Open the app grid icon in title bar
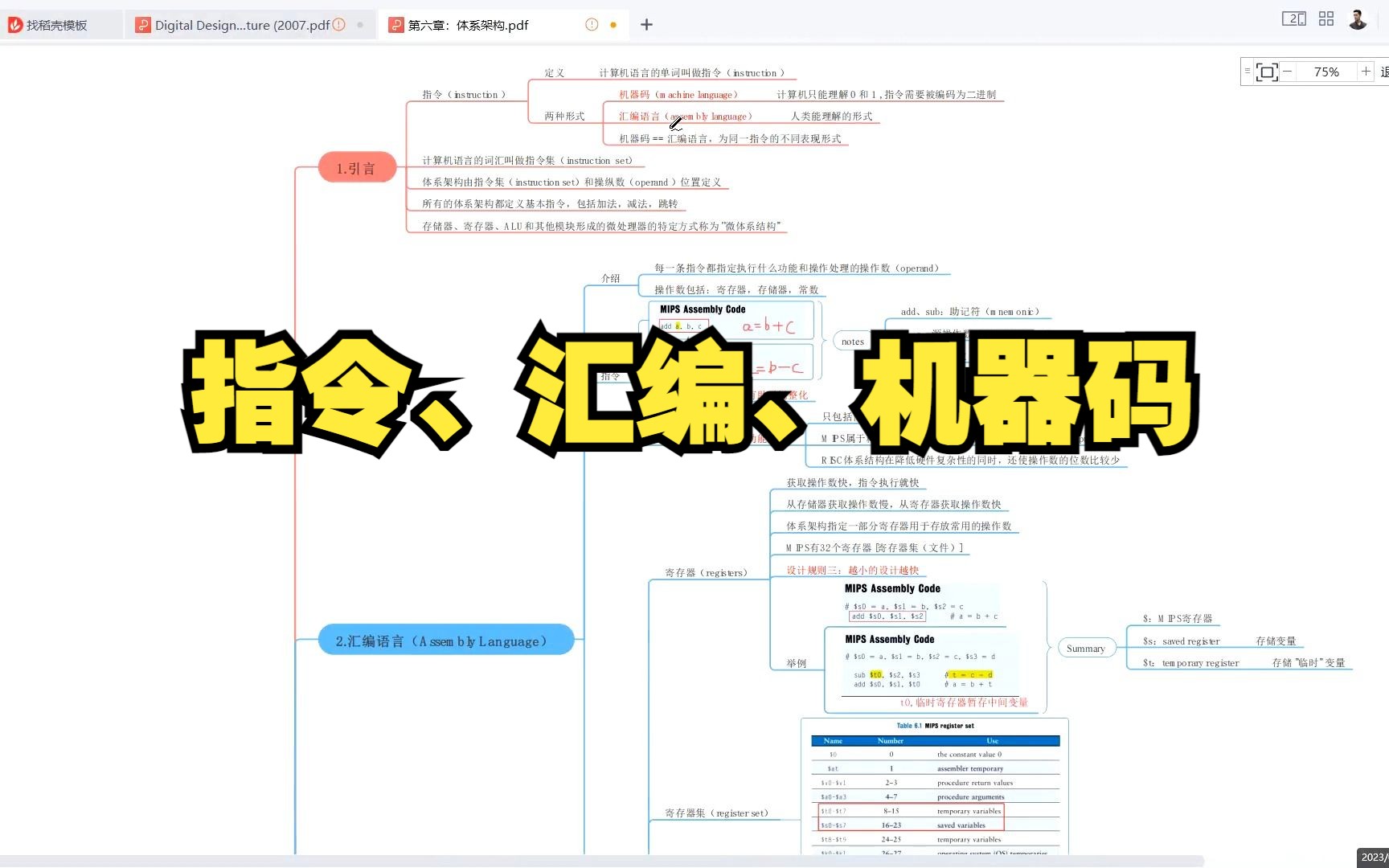Screen dimensions: 1389x868 click(x=1326, y=18)
